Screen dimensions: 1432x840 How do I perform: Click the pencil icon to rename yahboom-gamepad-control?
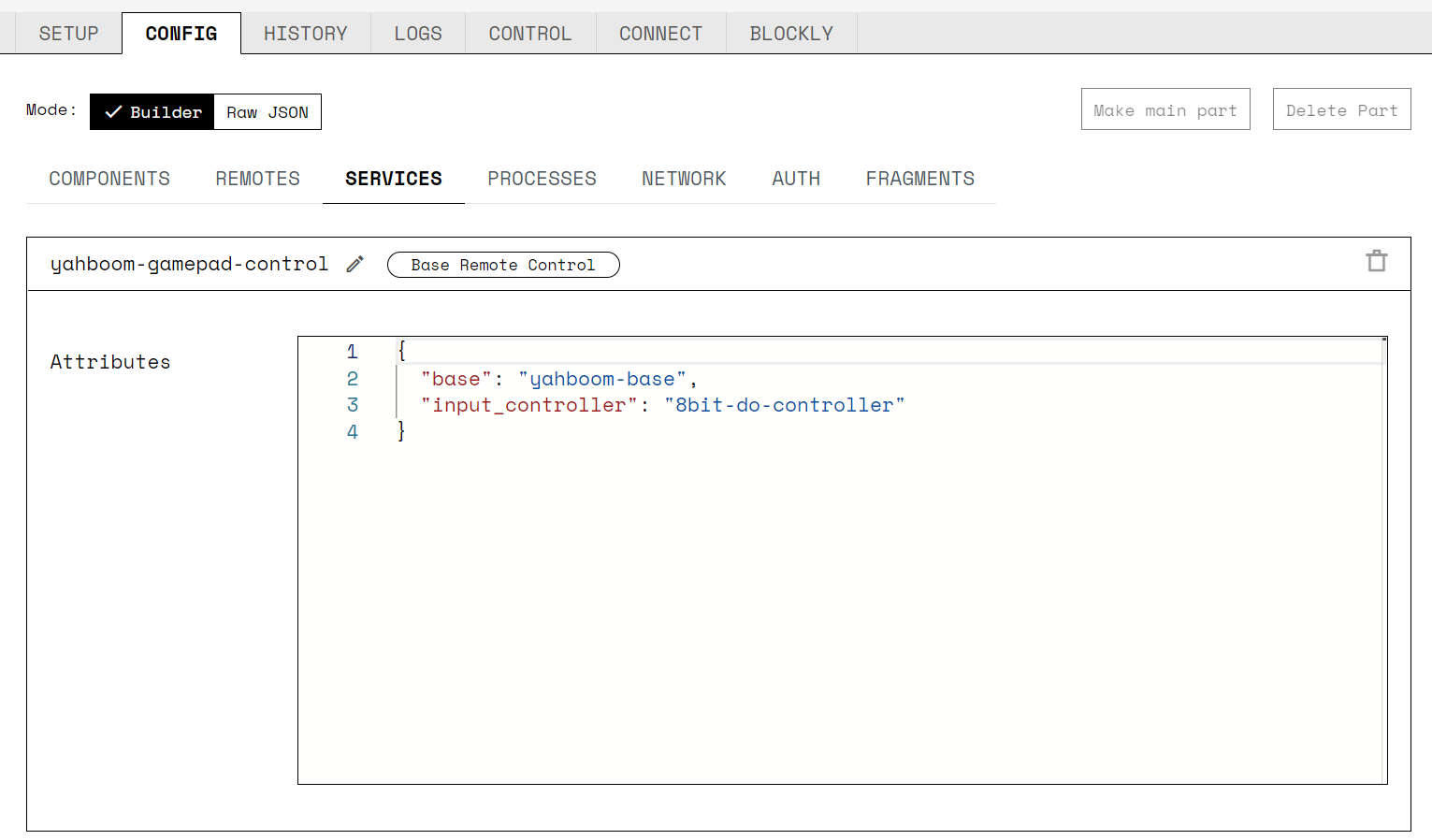(354, 264)
